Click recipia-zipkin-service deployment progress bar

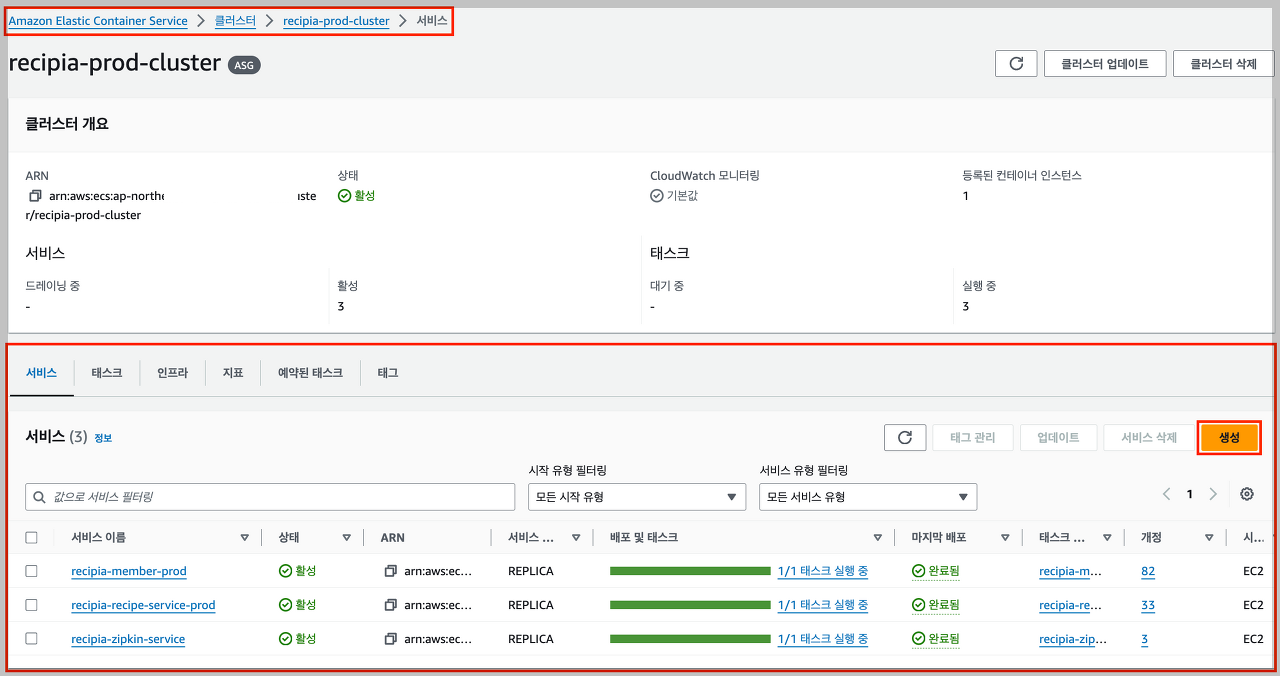click(x=690, y=639)
